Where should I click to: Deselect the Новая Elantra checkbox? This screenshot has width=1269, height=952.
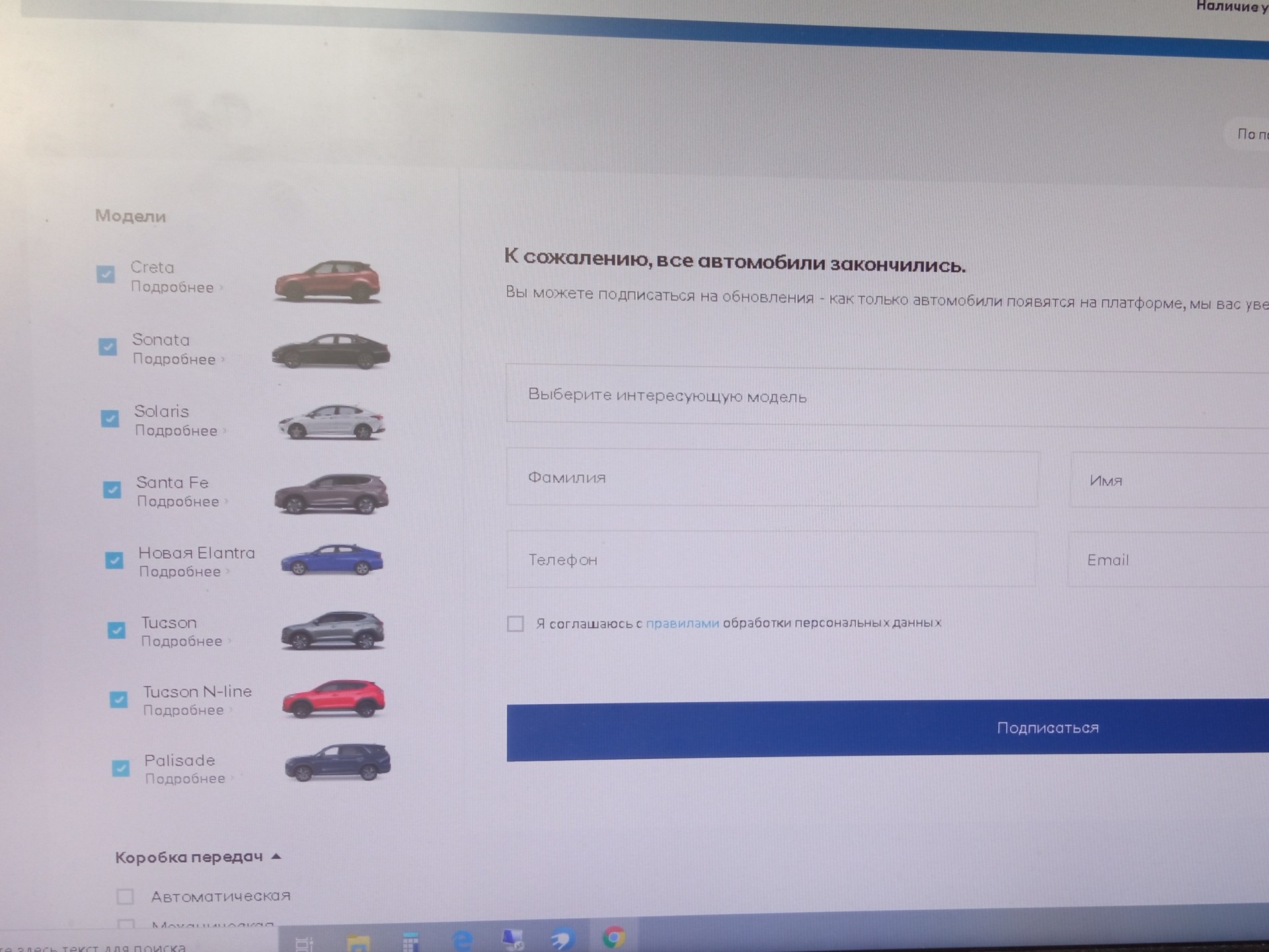click(114, 560)
